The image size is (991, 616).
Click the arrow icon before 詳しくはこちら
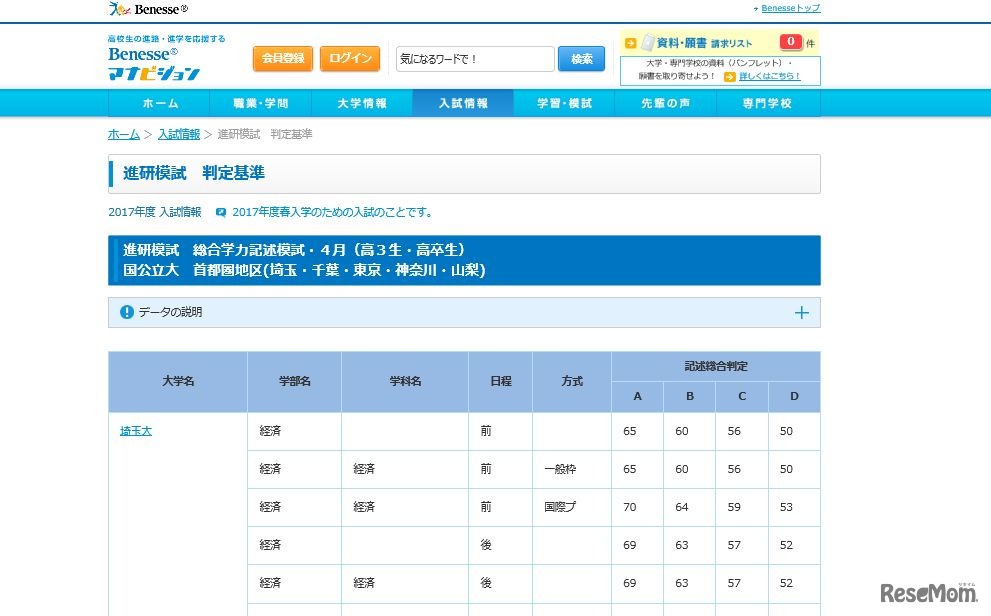coord(730,76)
